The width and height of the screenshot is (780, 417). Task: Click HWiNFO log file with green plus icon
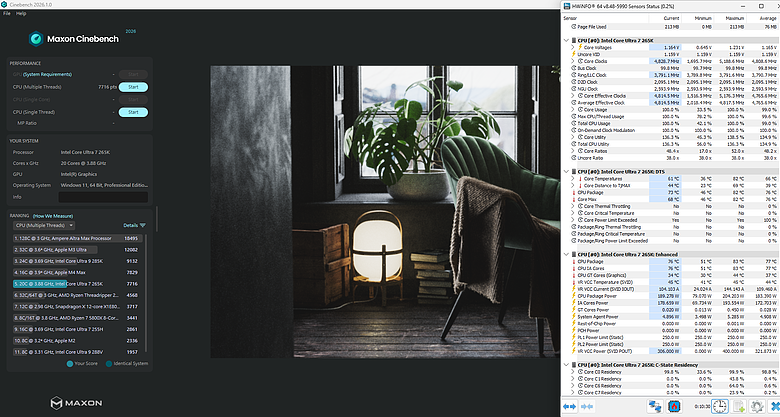click(739, 407)
